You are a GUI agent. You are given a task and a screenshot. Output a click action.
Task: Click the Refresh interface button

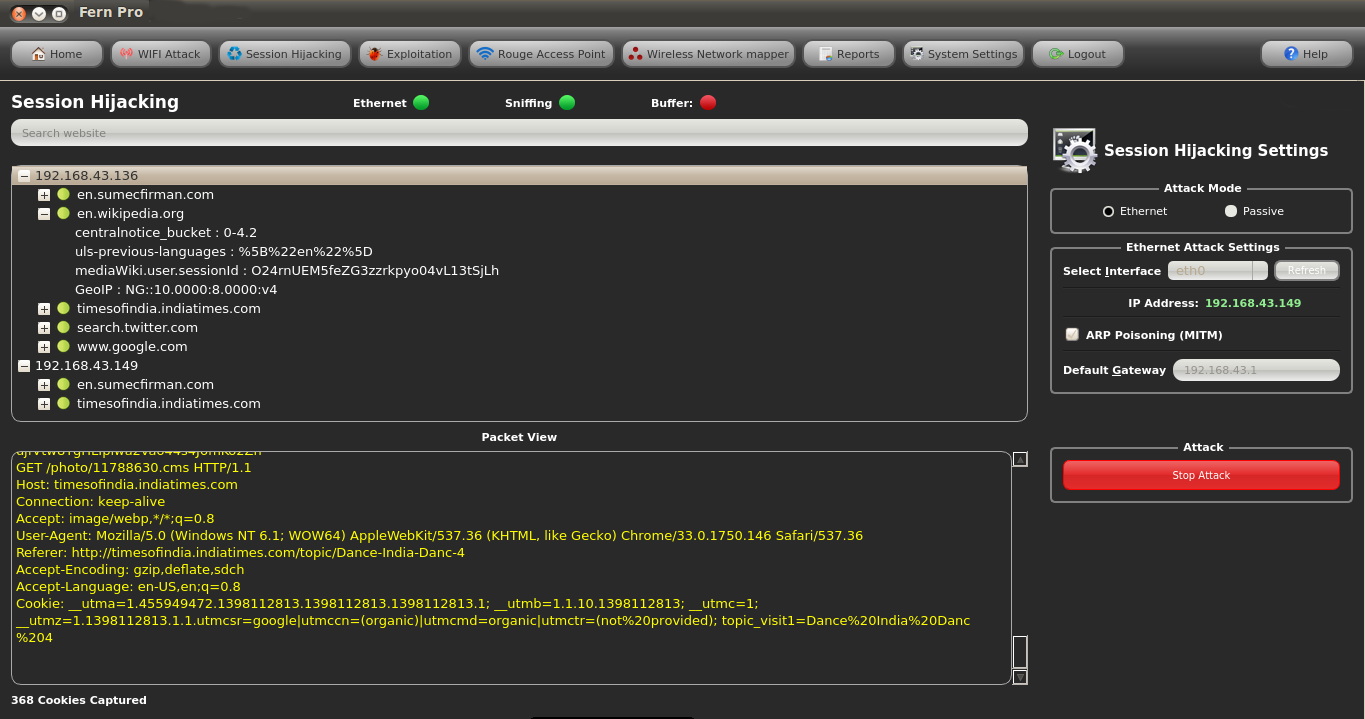[x=1306, y=271]
